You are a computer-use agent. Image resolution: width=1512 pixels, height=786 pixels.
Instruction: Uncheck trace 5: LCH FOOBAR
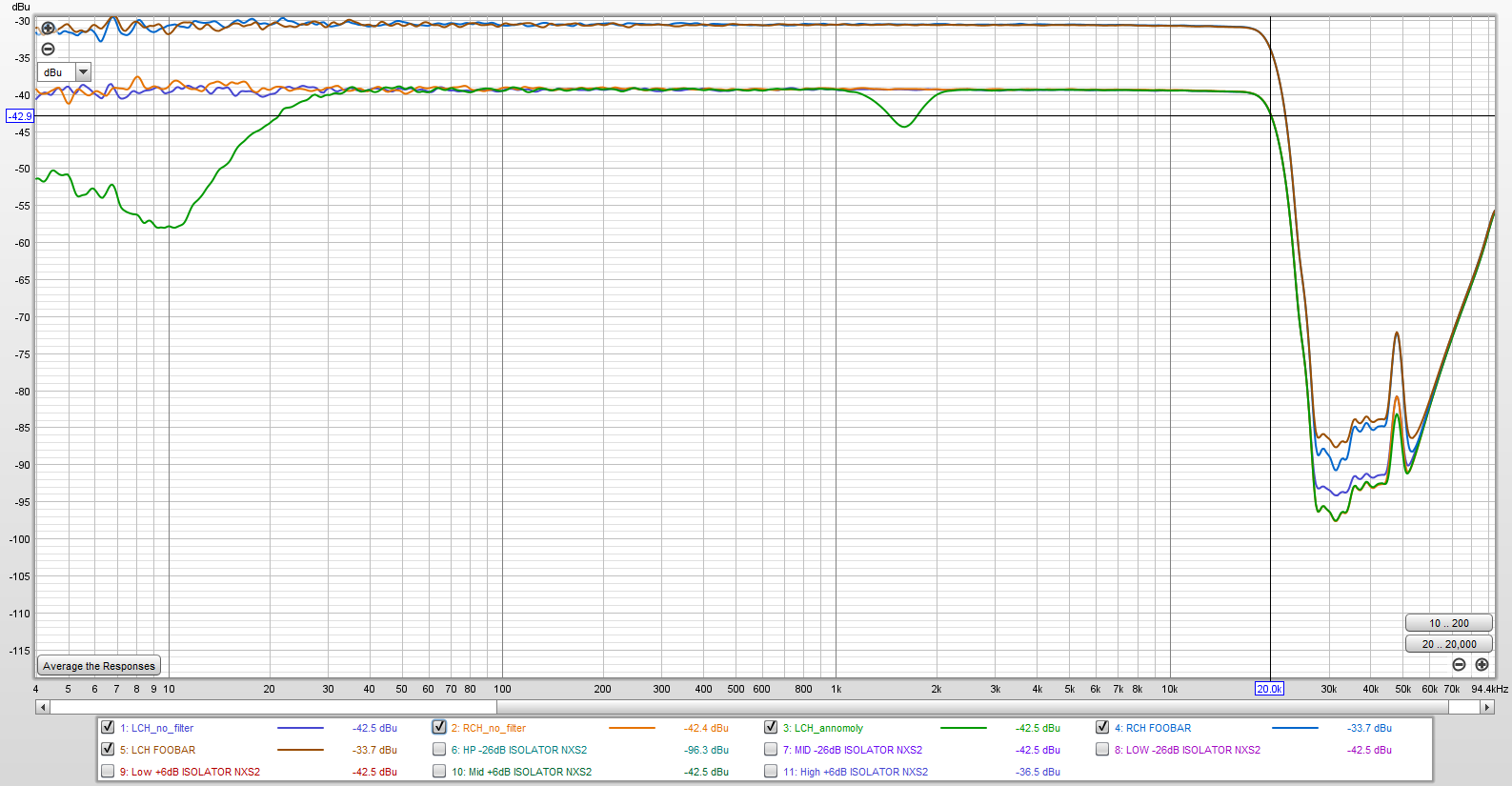point(108,749)
